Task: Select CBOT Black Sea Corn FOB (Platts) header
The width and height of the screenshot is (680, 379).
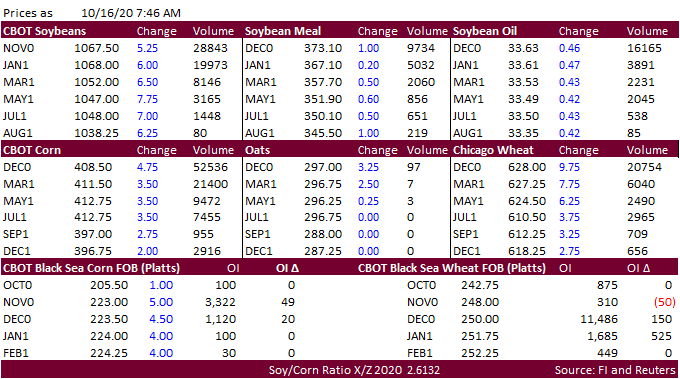Action: (92, 268)
